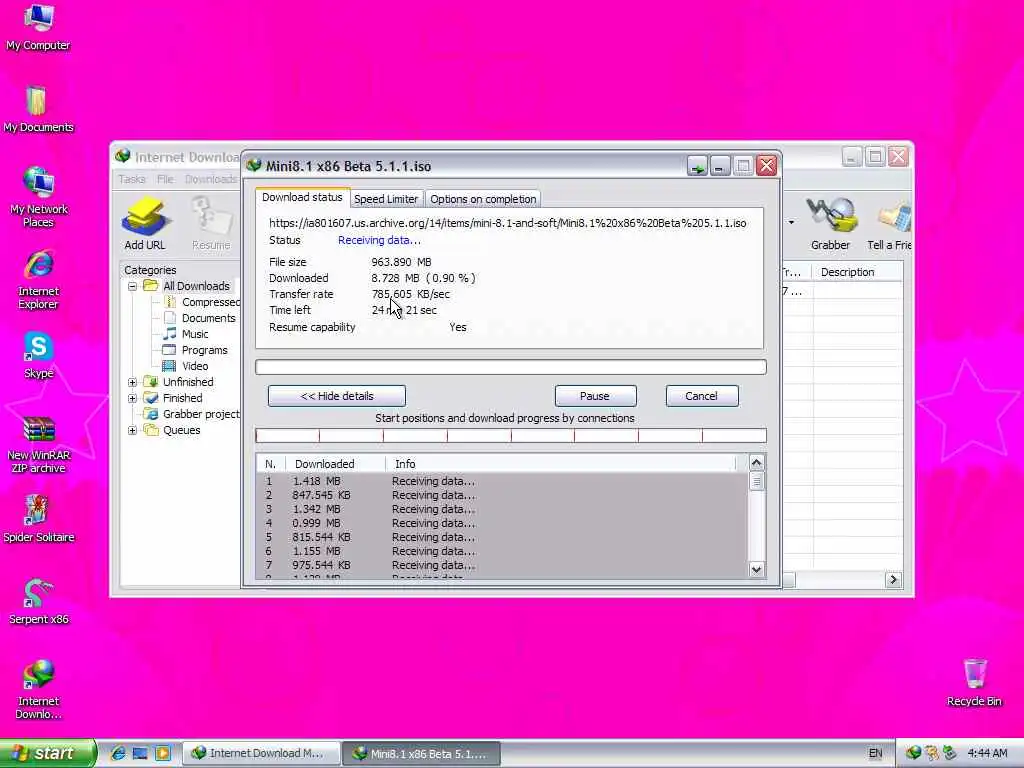Viewport: 1024px width, 768px height.
Task: Click media player quick launch icon
Action: (x=163, y=753)
